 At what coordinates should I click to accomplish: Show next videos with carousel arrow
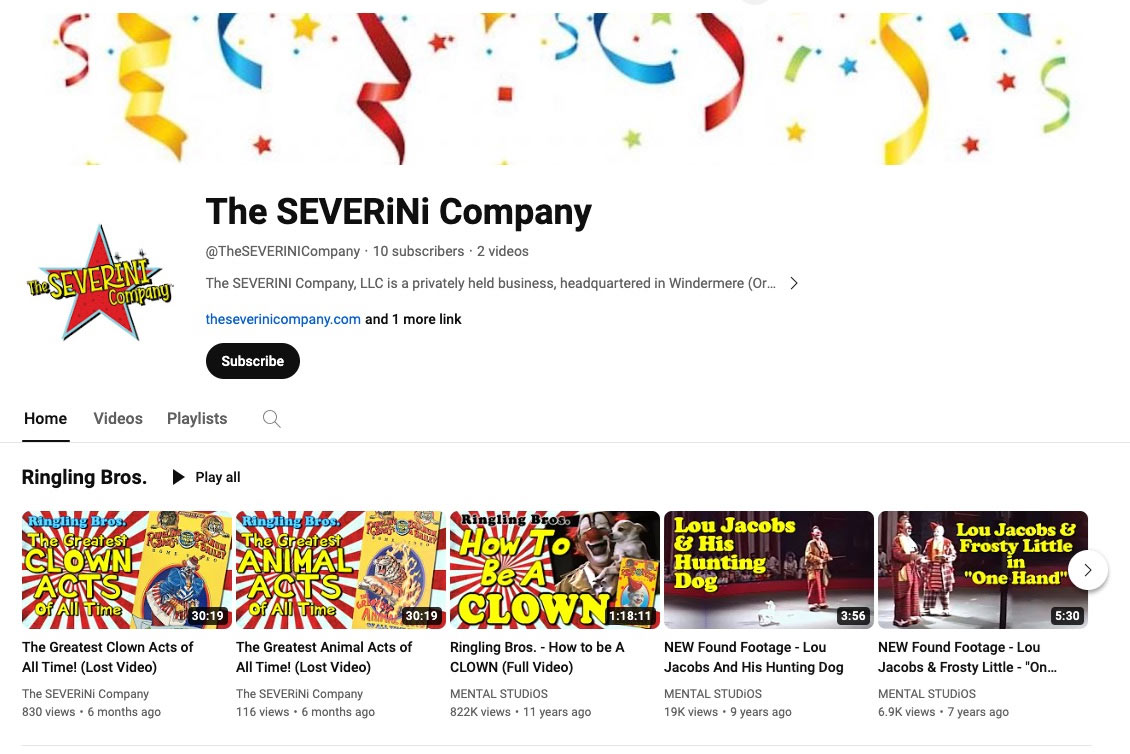coord(1087,569)
